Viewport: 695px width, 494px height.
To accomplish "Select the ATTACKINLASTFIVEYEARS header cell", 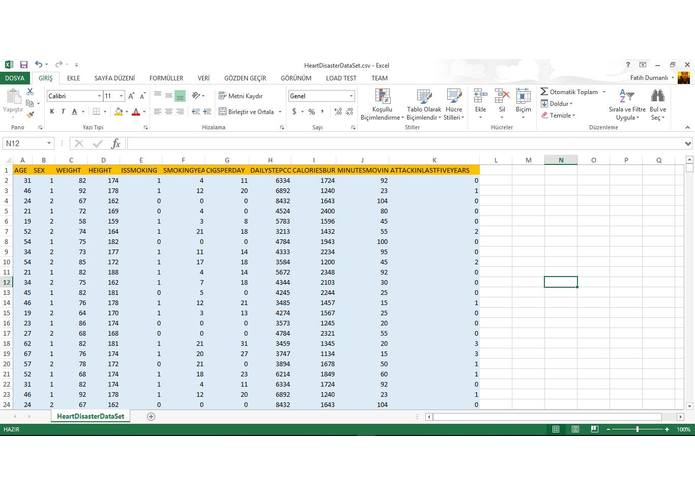I will pos(434,170).
